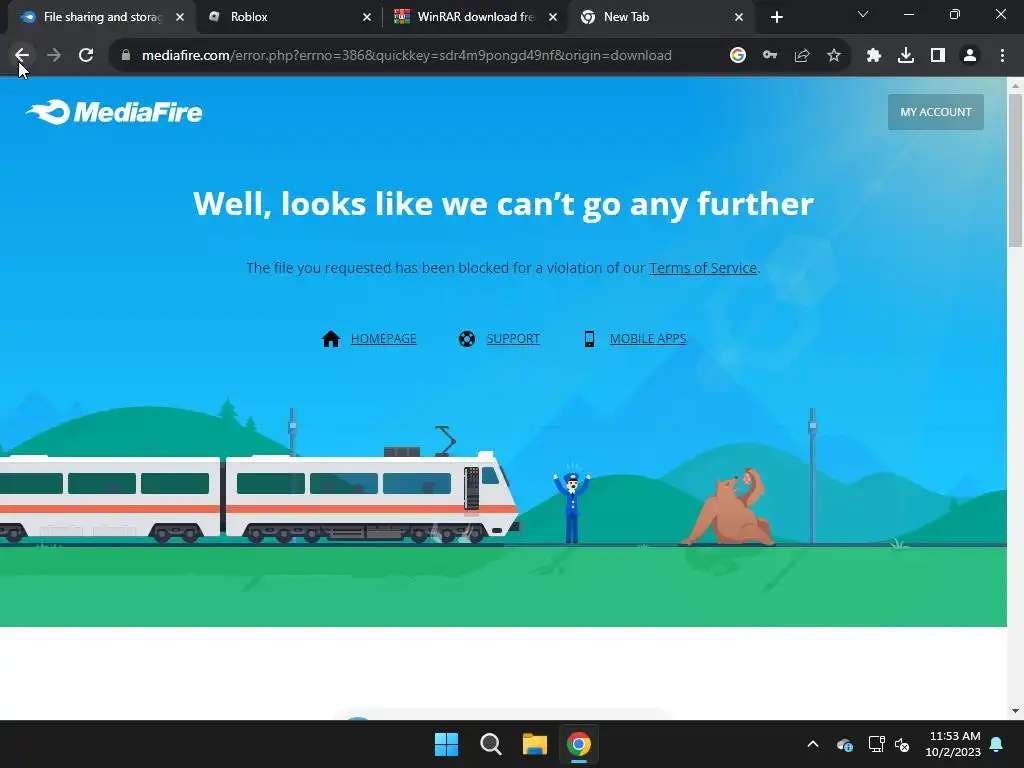View site info via the lock icon
Screen dimensions: 1024x768
click(125, 56)
